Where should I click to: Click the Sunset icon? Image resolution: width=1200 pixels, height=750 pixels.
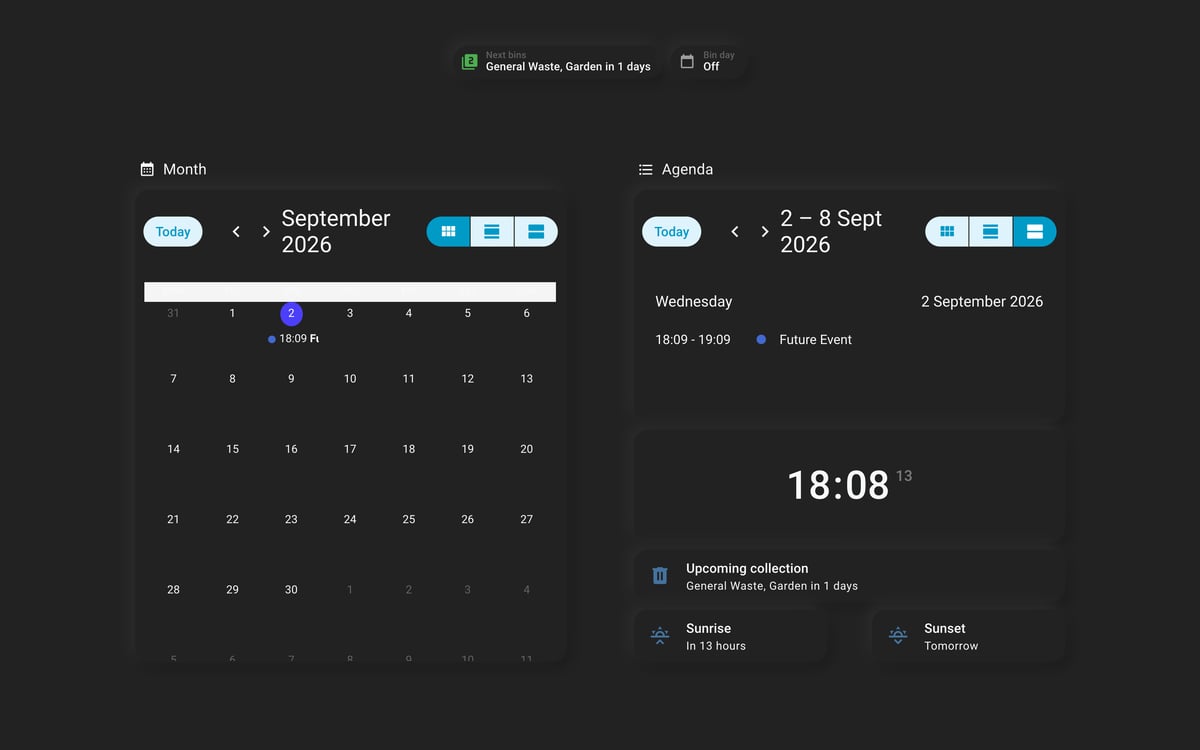click(898, 636)
